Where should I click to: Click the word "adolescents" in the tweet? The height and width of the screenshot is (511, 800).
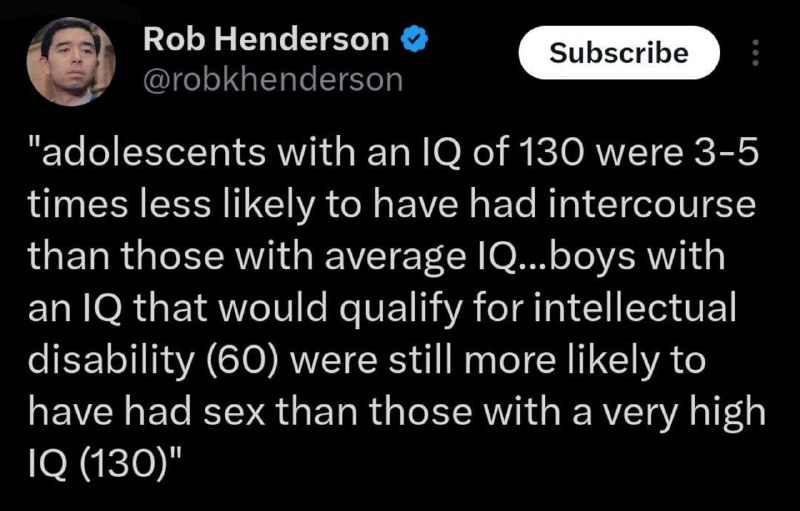(154, 152)
